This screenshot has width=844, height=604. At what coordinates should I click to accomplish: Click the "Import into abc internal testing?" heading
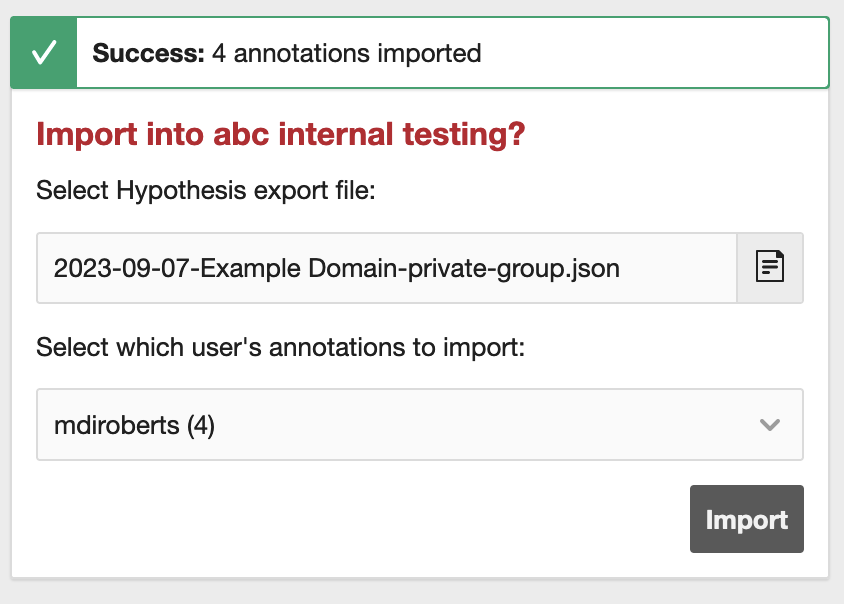[x=280, y=135]
